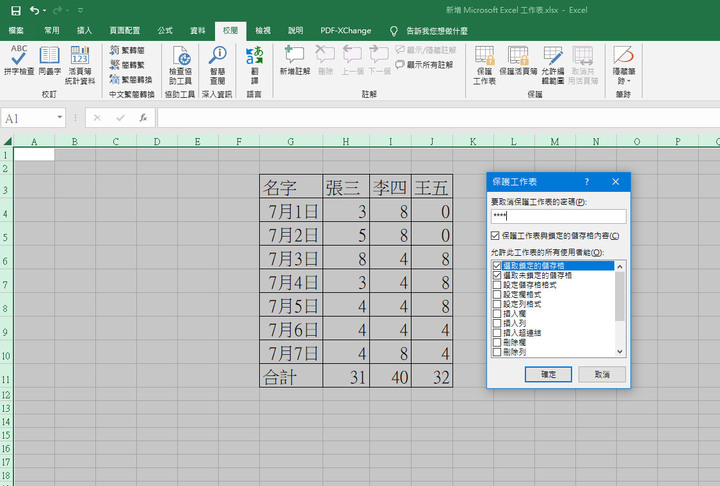The image size is (720, 486).
Task: Open 活頁簿統計資料 workbook statistics
Action: [x=80, y=65]
